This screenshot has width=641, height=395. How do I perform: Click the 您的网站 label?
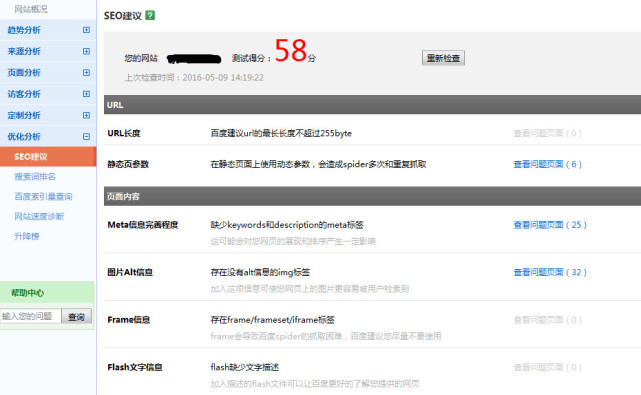[x=141, y=58]
